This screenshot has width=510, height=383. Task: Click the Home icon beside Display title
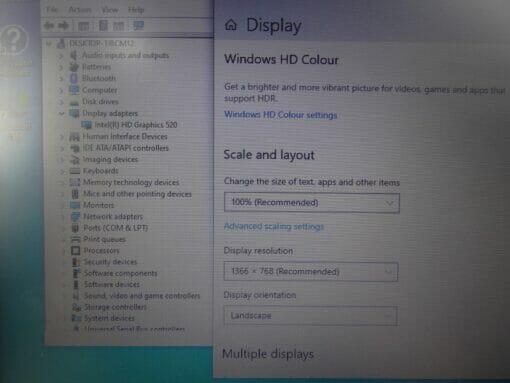click(231, 25)
